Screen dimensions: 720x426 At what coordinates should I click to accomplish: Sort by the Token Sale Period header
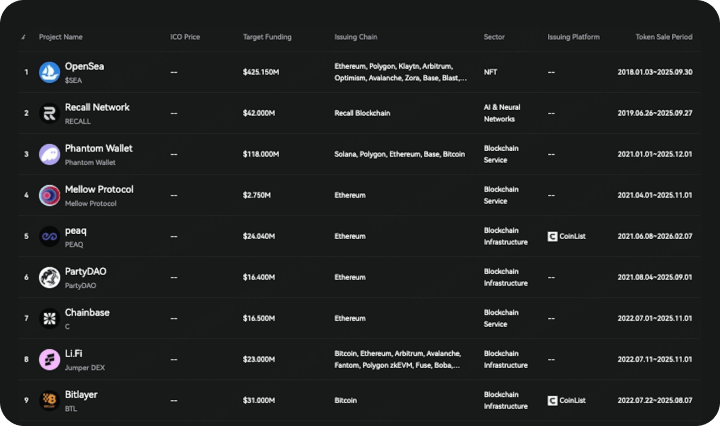(x=663, y=37)
